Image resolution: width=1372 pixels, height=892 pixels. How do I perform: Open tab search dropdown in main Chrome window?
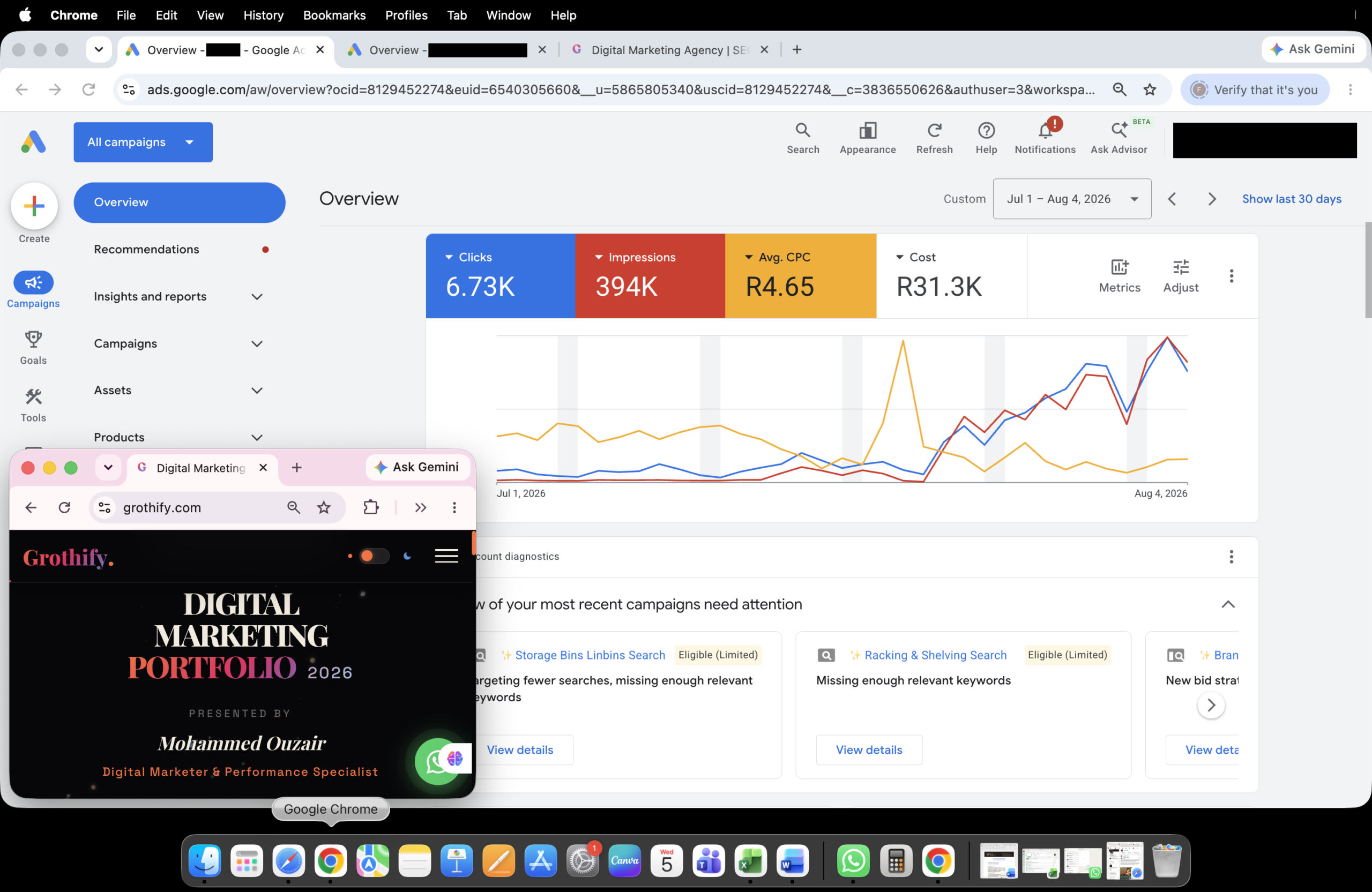pos(99,49)
